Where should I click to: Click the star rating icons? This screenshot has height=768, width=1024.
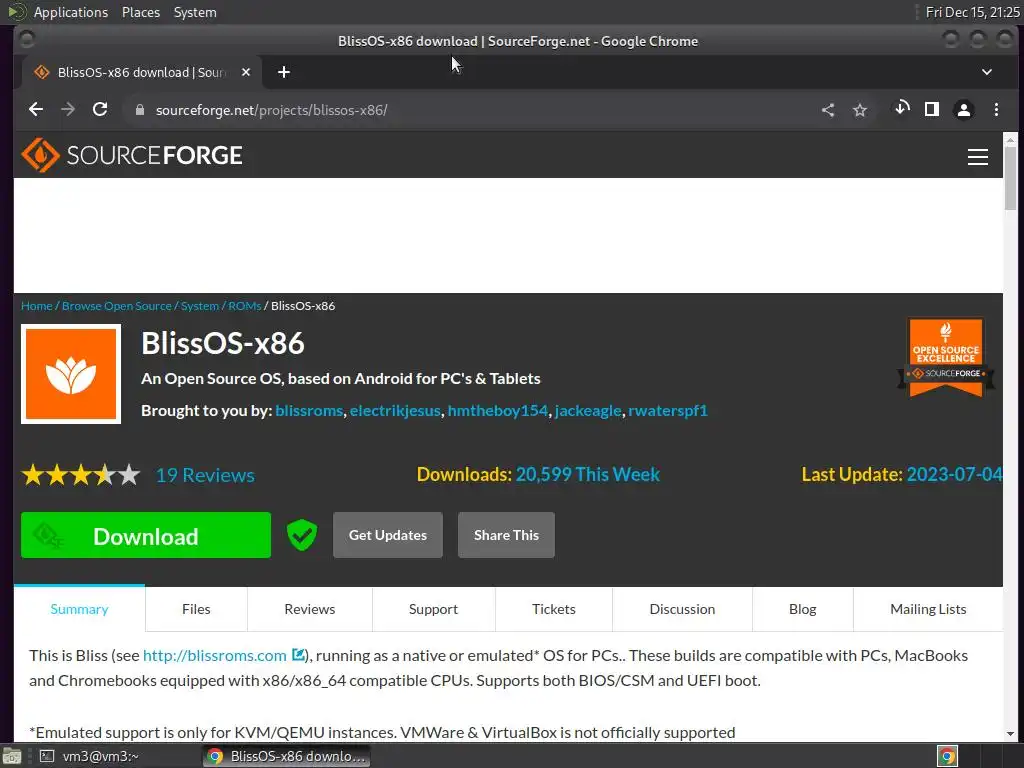tap(81, 475)
